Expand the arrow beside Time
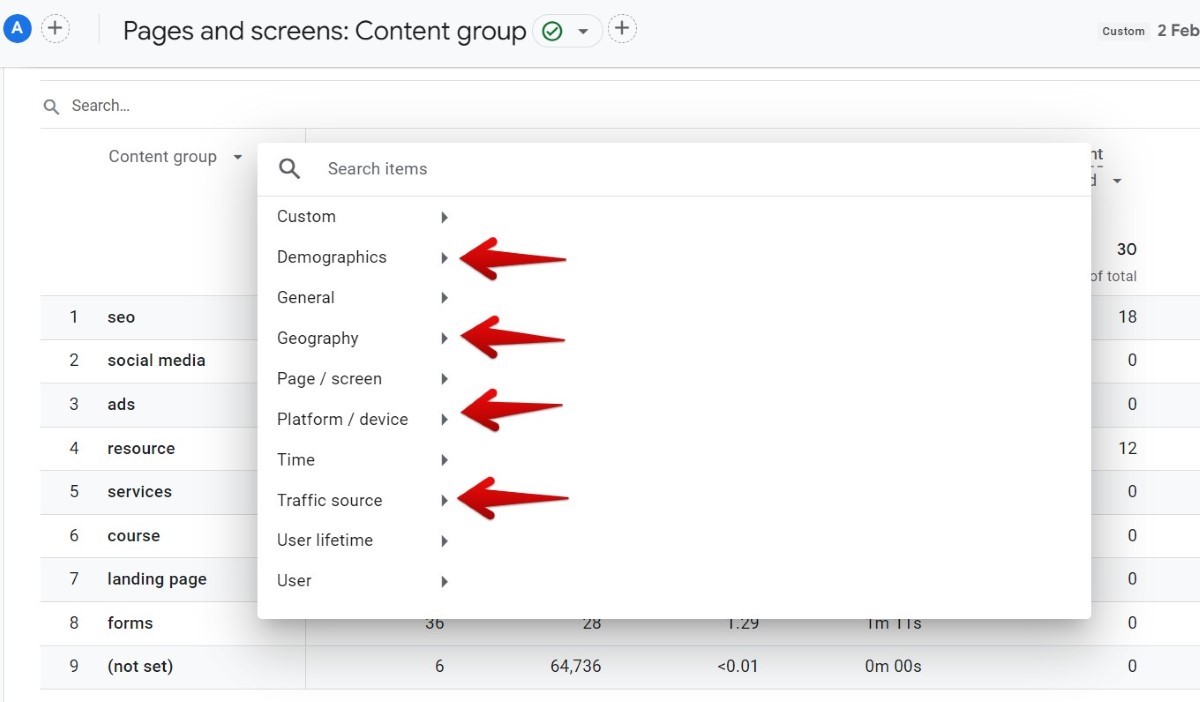 (444, 460)
